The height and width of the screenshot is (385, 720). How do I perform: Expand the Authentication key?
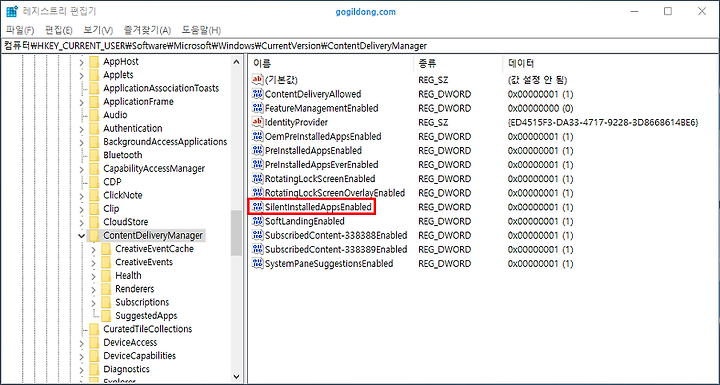[82, 129]
